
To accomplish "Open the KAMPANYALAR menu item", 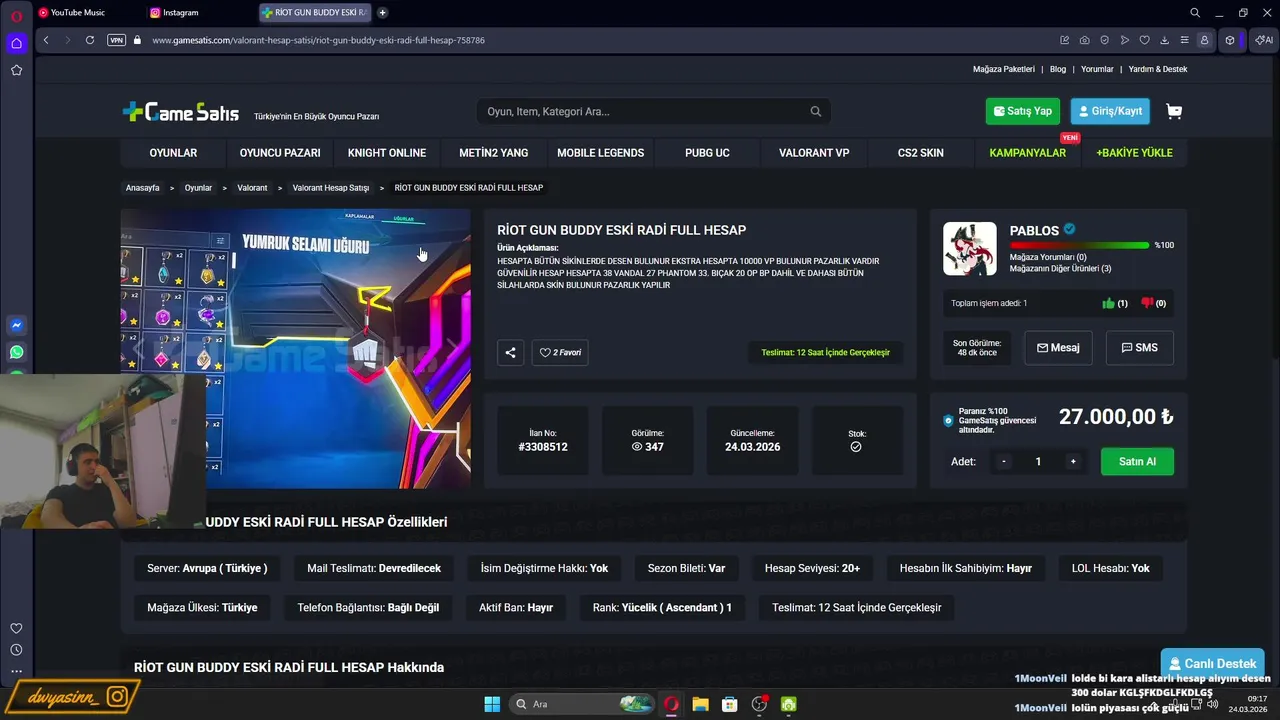I will (1027, 153).
